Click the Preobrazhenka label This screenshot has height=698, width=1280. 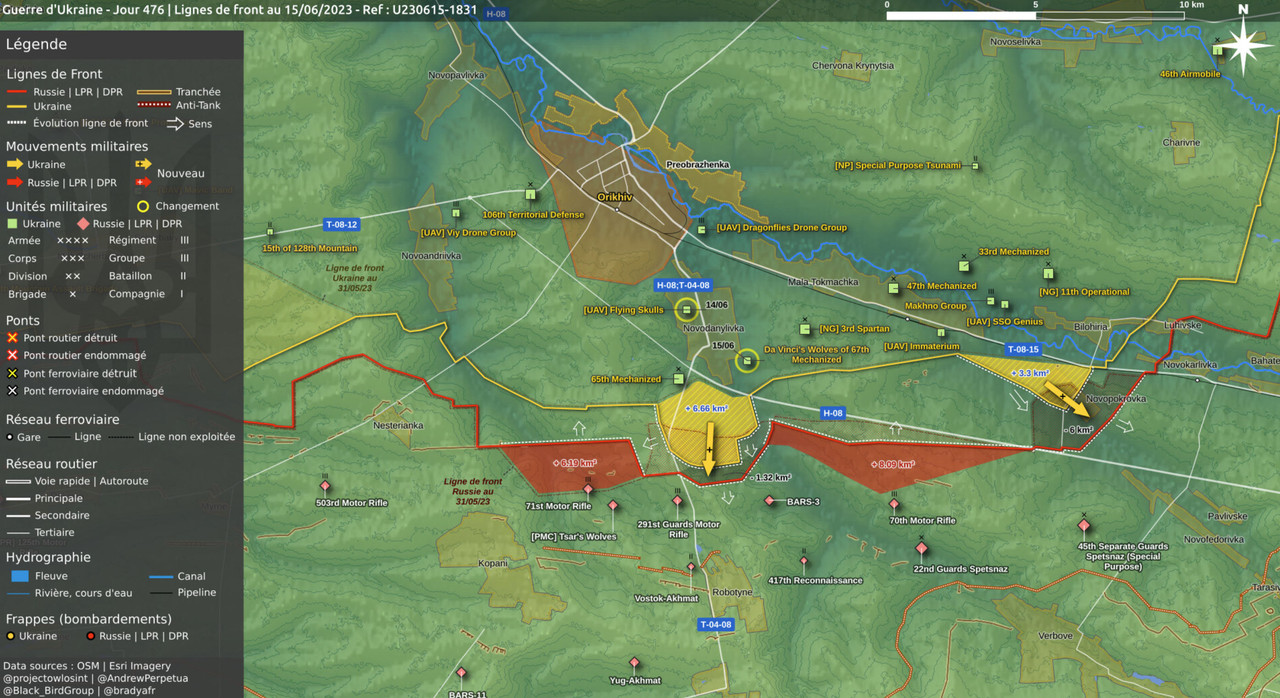pyautogui.click(x=697, y=165)
